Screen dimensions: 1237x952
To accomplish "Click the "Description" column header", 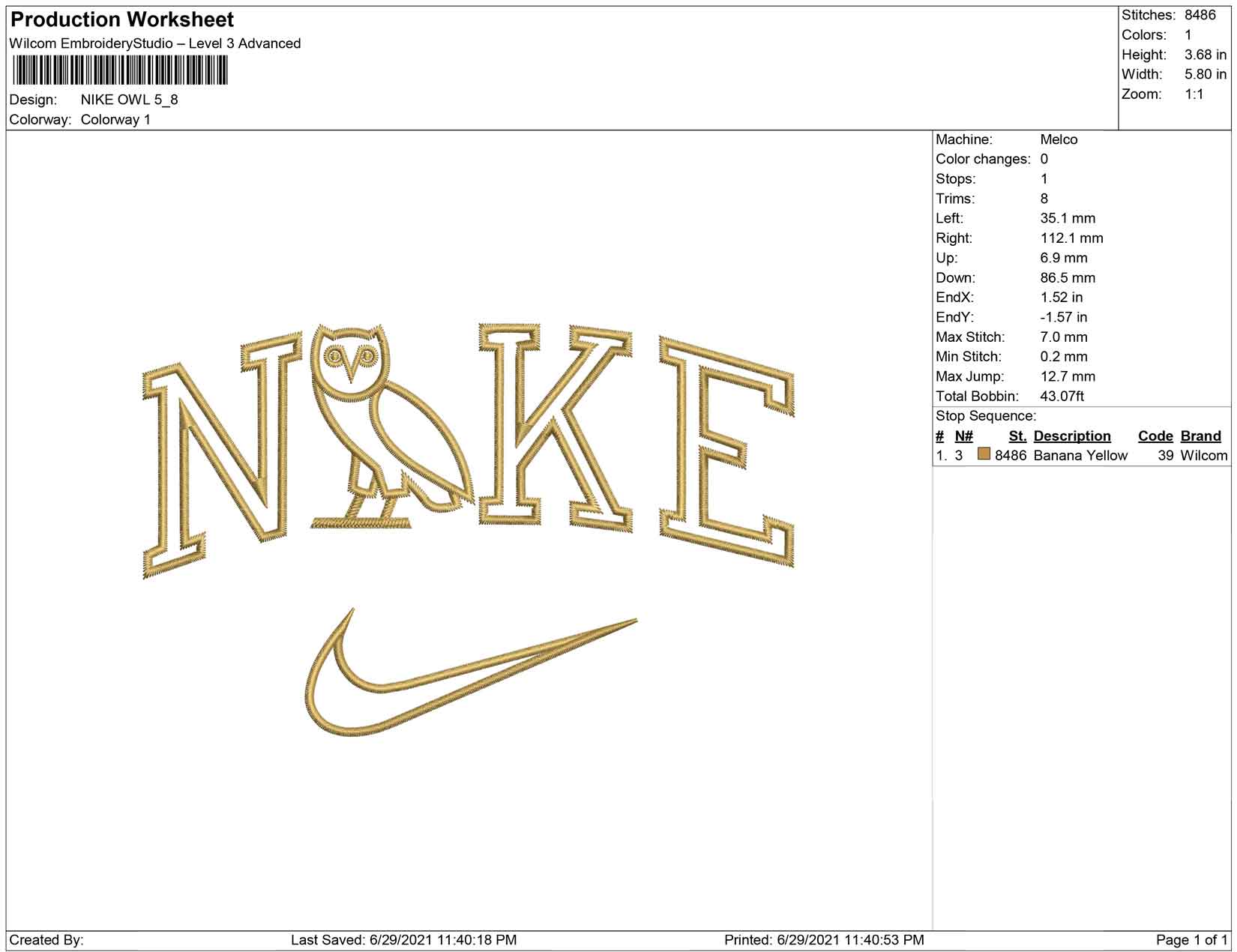I will point(1072,436).
